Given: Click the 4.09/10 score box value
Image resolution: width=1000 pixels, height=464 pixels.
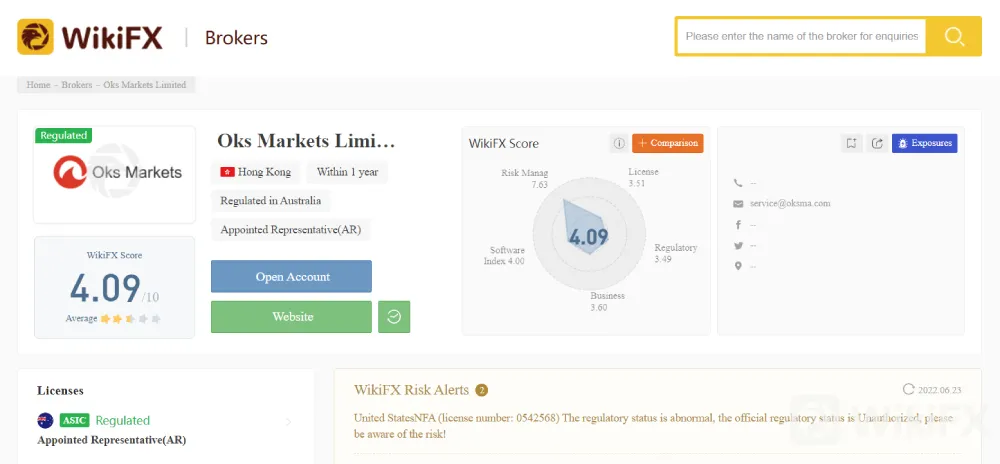Looking at the screenshot, I should click(115, 289).
